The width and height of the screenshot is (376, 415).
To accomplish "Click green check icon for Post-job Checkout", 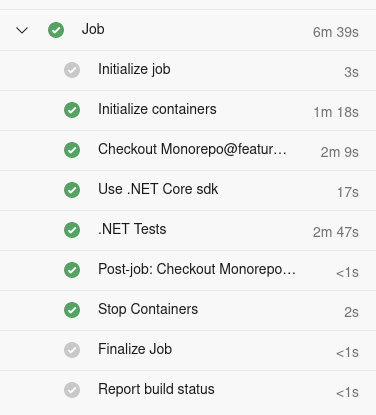I will pos(72,270).
